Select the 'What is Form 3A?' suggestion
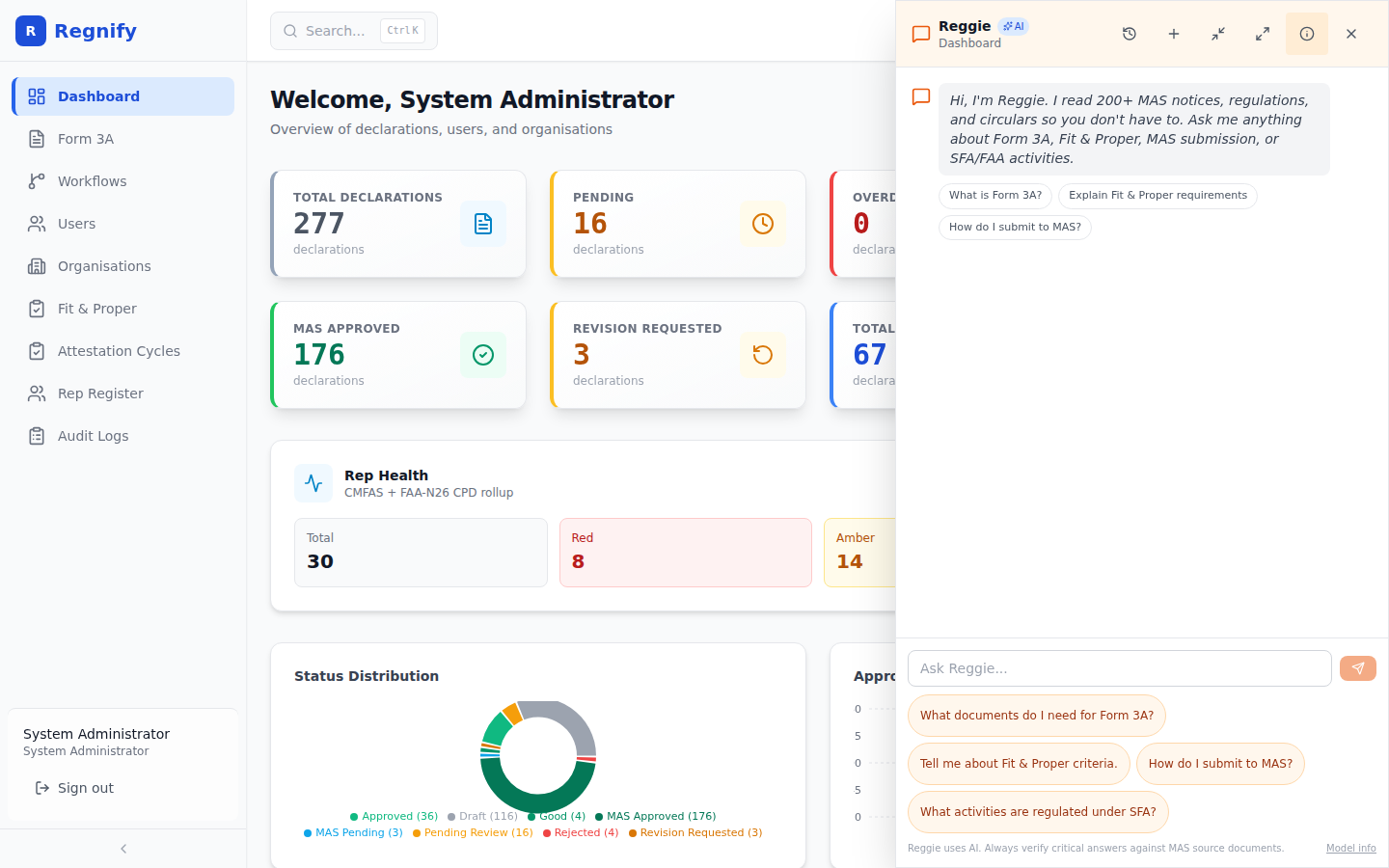 coord(995,196)
